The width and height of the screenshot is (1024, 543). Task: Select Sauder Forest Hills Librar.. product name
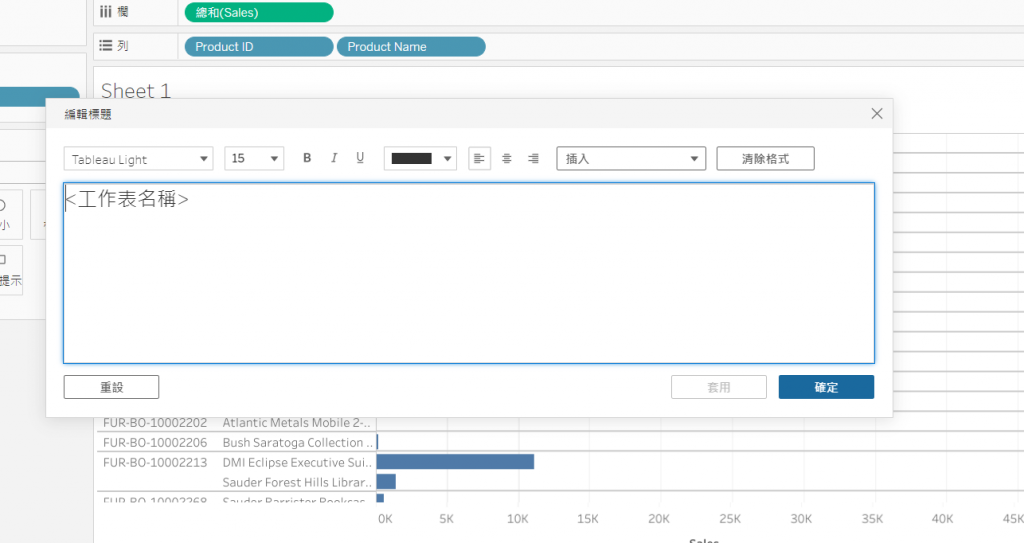297,482
